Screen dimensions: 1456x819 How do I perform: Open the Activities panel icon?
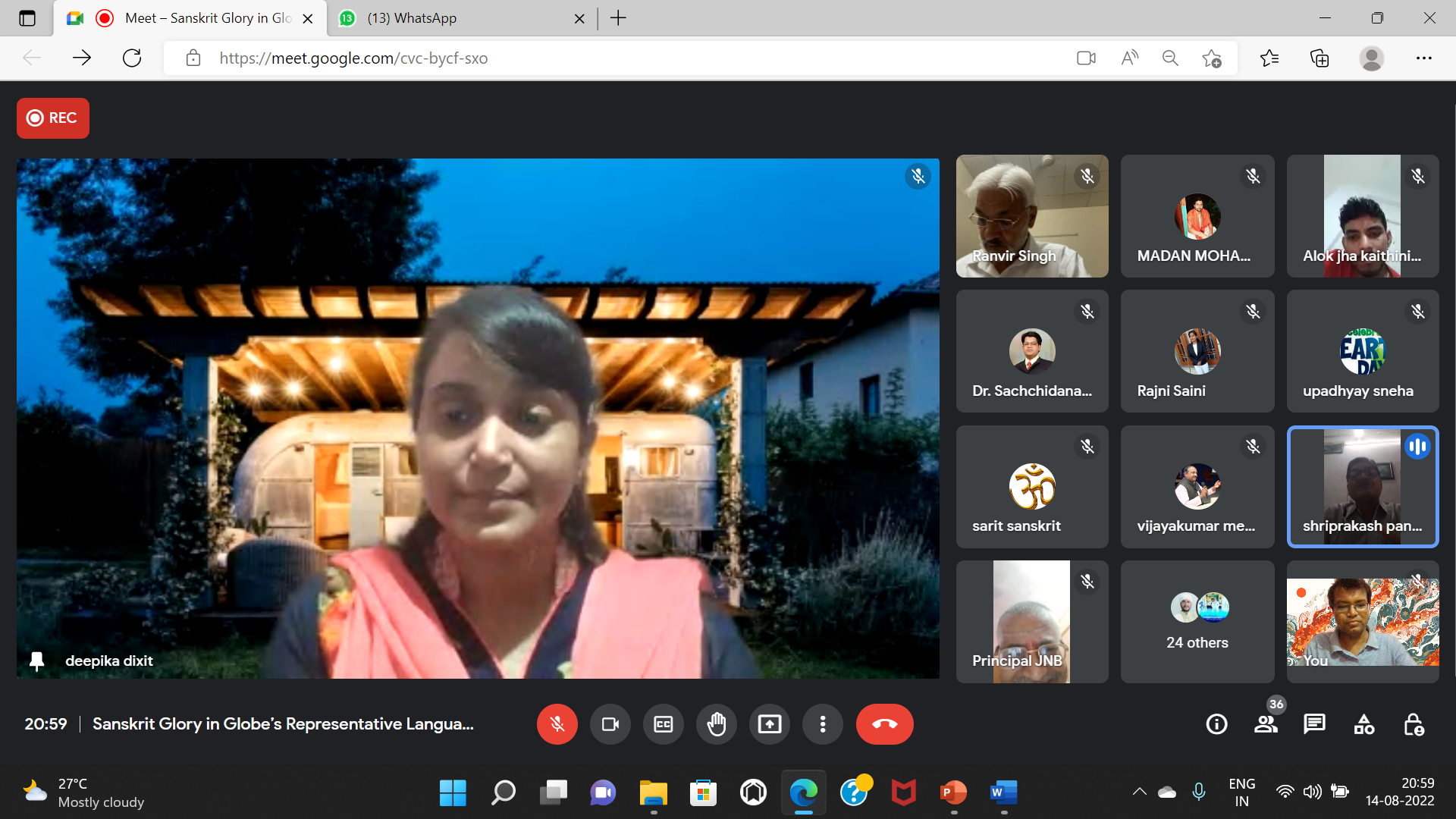pos(1363,724)
